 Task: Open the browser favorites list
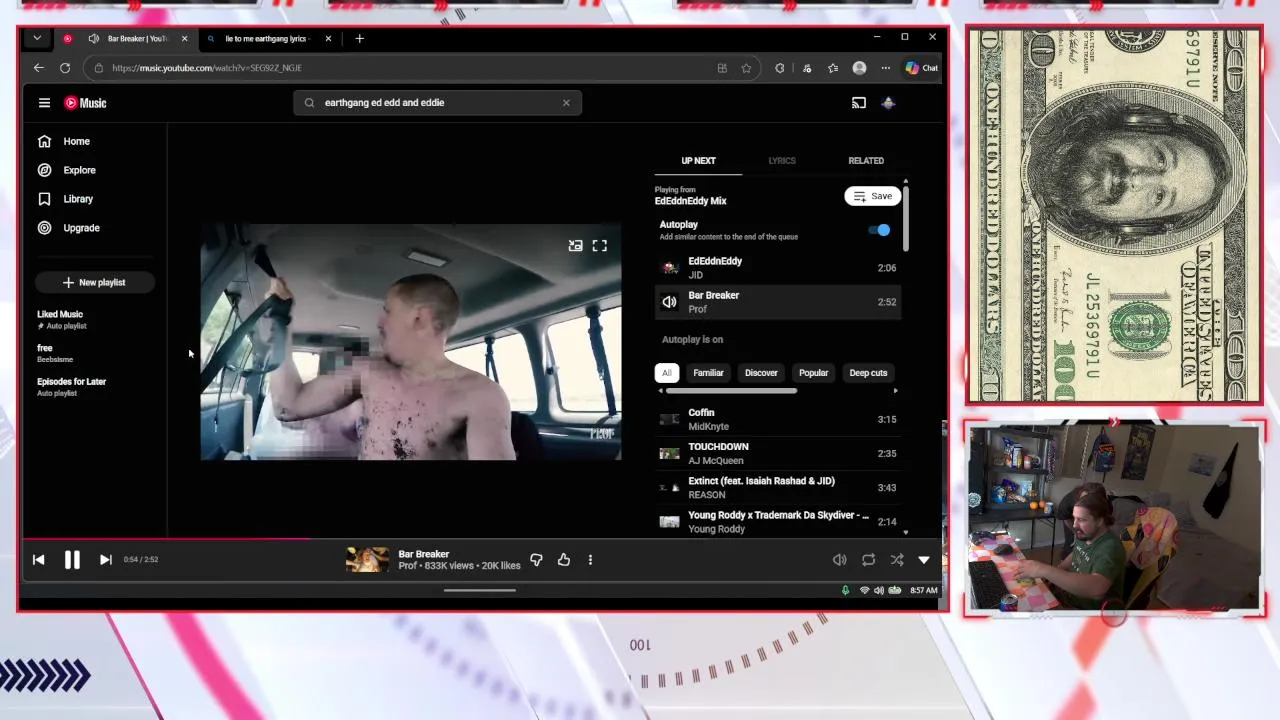(833, 68)
